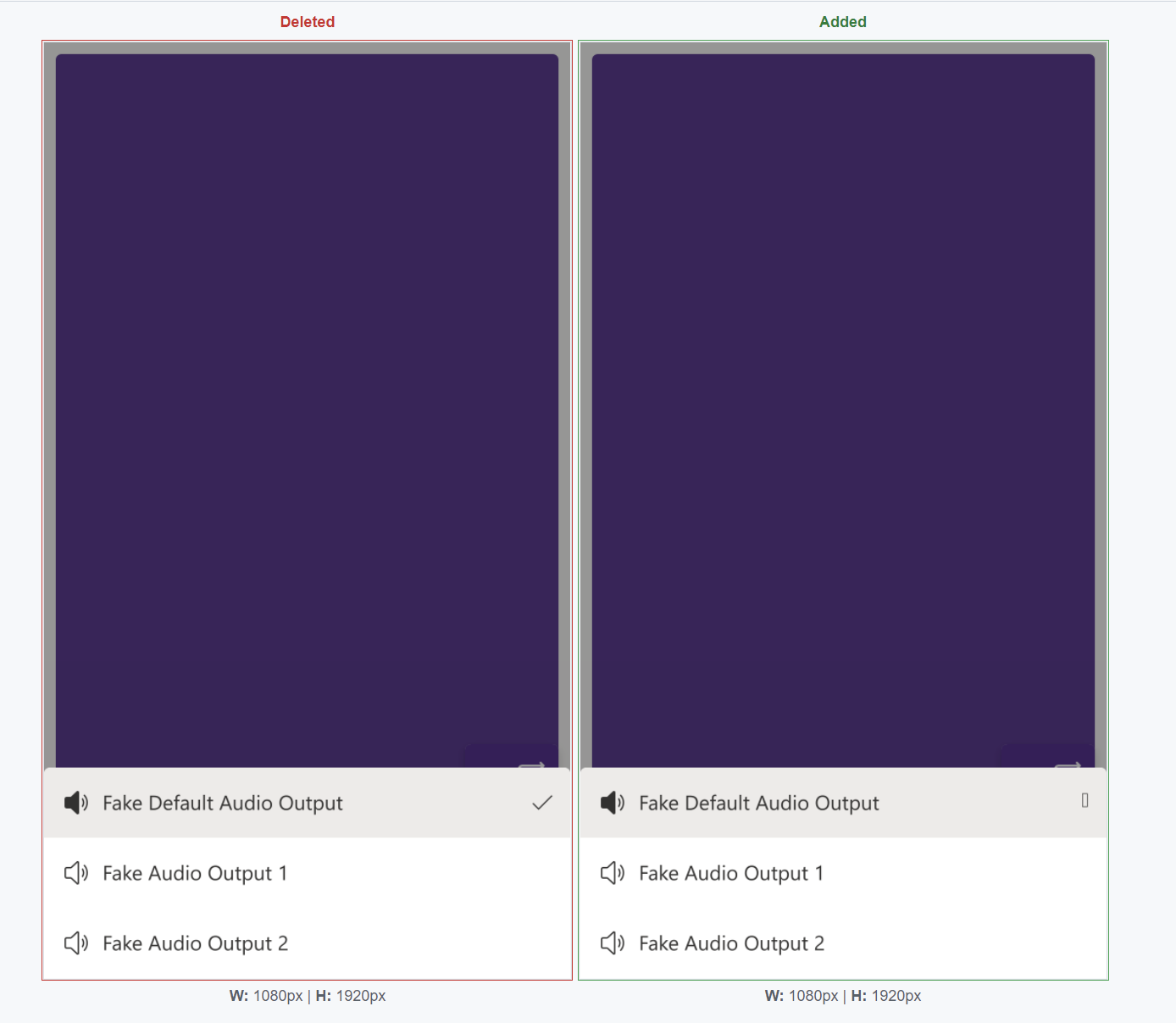Screen dimensions: 1176x1023
Task: Click the speaker icon in the Added screenshot's default output row
Action: (x=612, y=803)
